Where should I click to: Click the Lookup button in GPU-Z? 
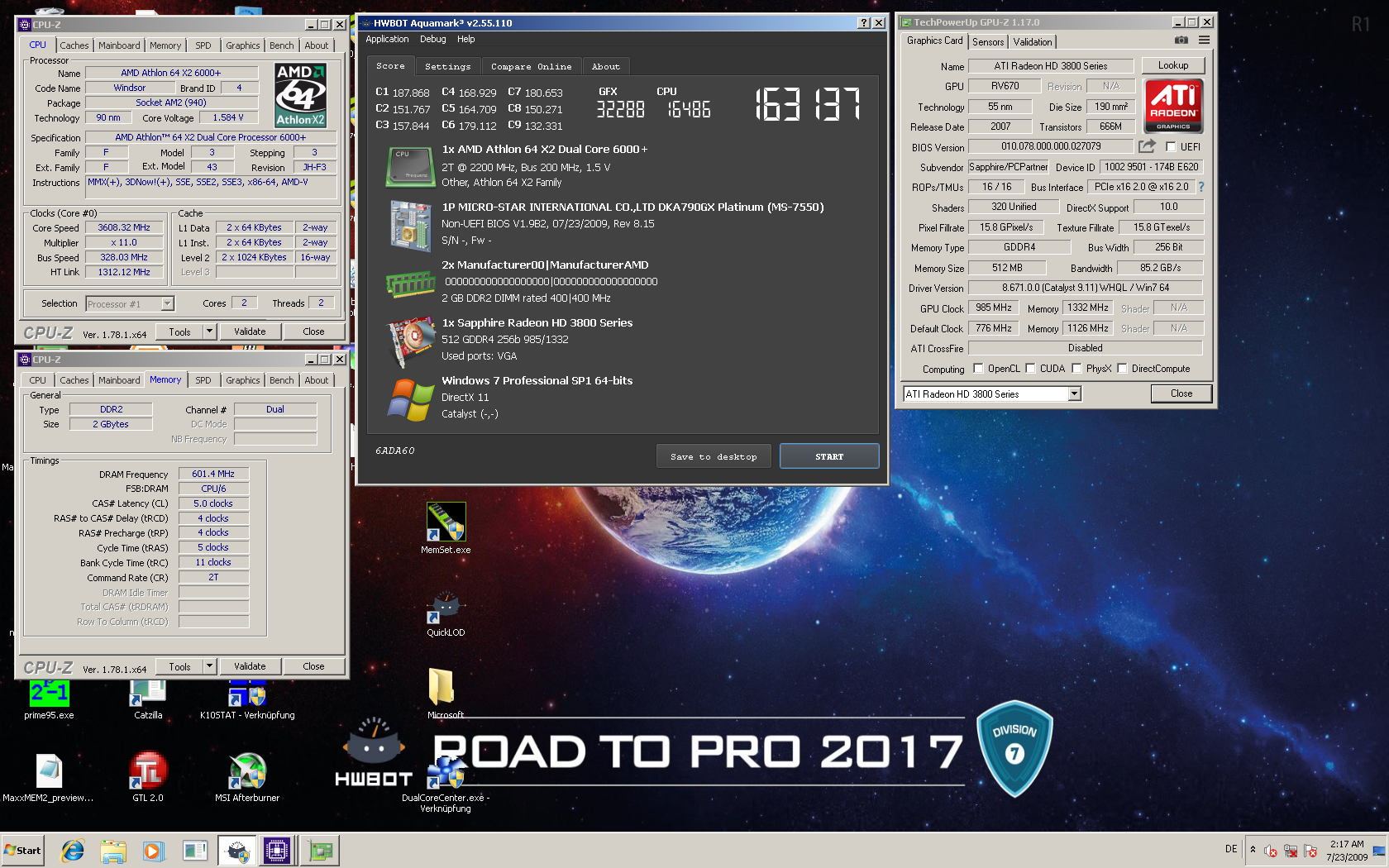1173,65
